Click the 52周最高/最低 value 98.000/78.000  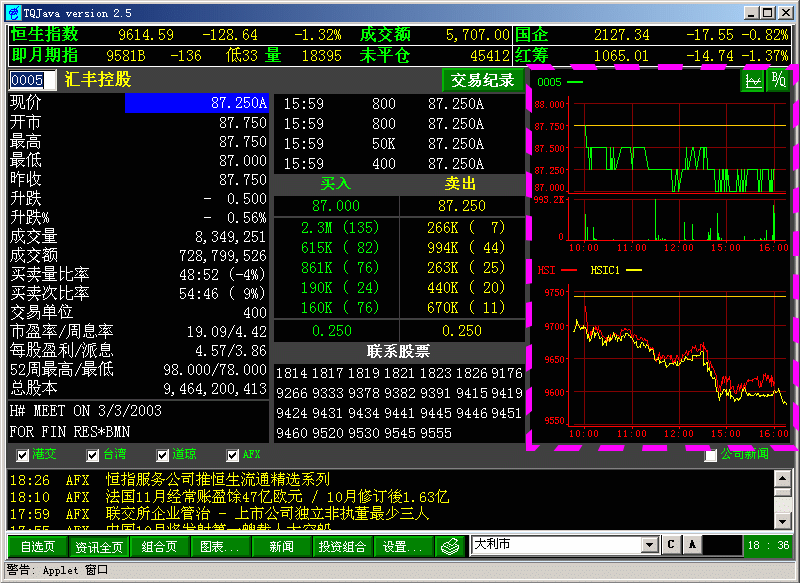pos(215,370)
